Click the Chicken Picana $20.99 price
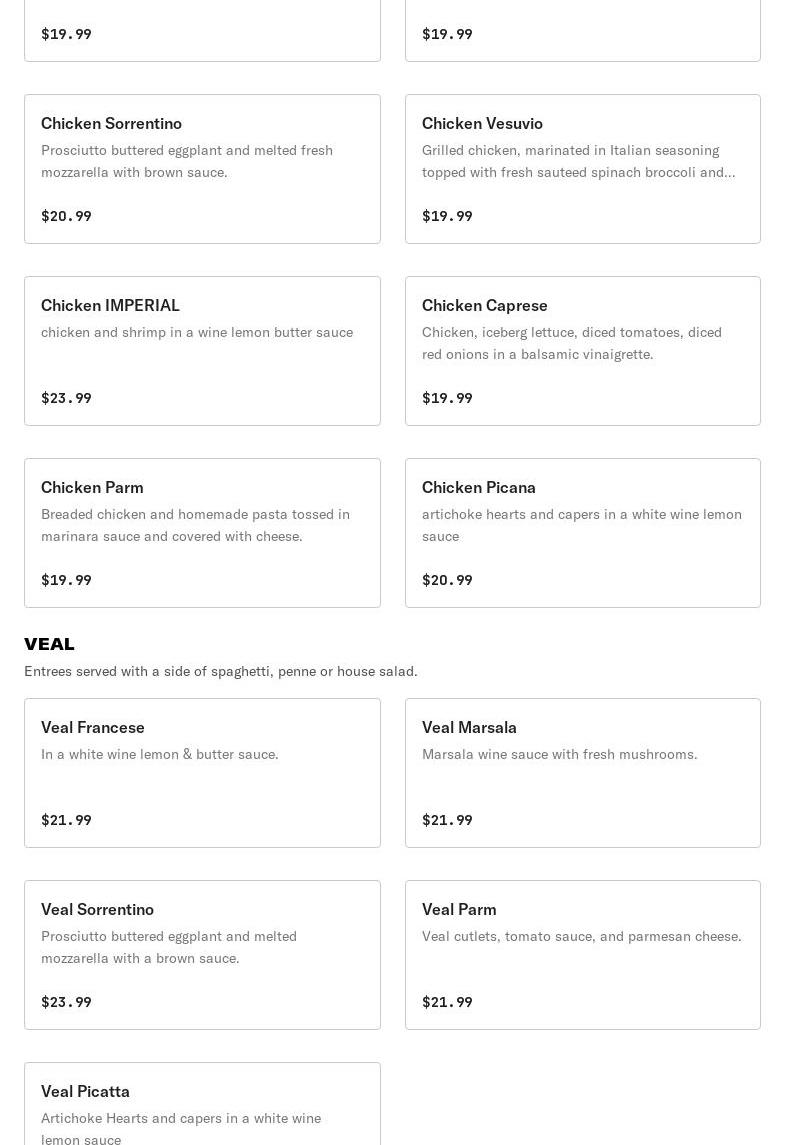 [x=447, y=580]
